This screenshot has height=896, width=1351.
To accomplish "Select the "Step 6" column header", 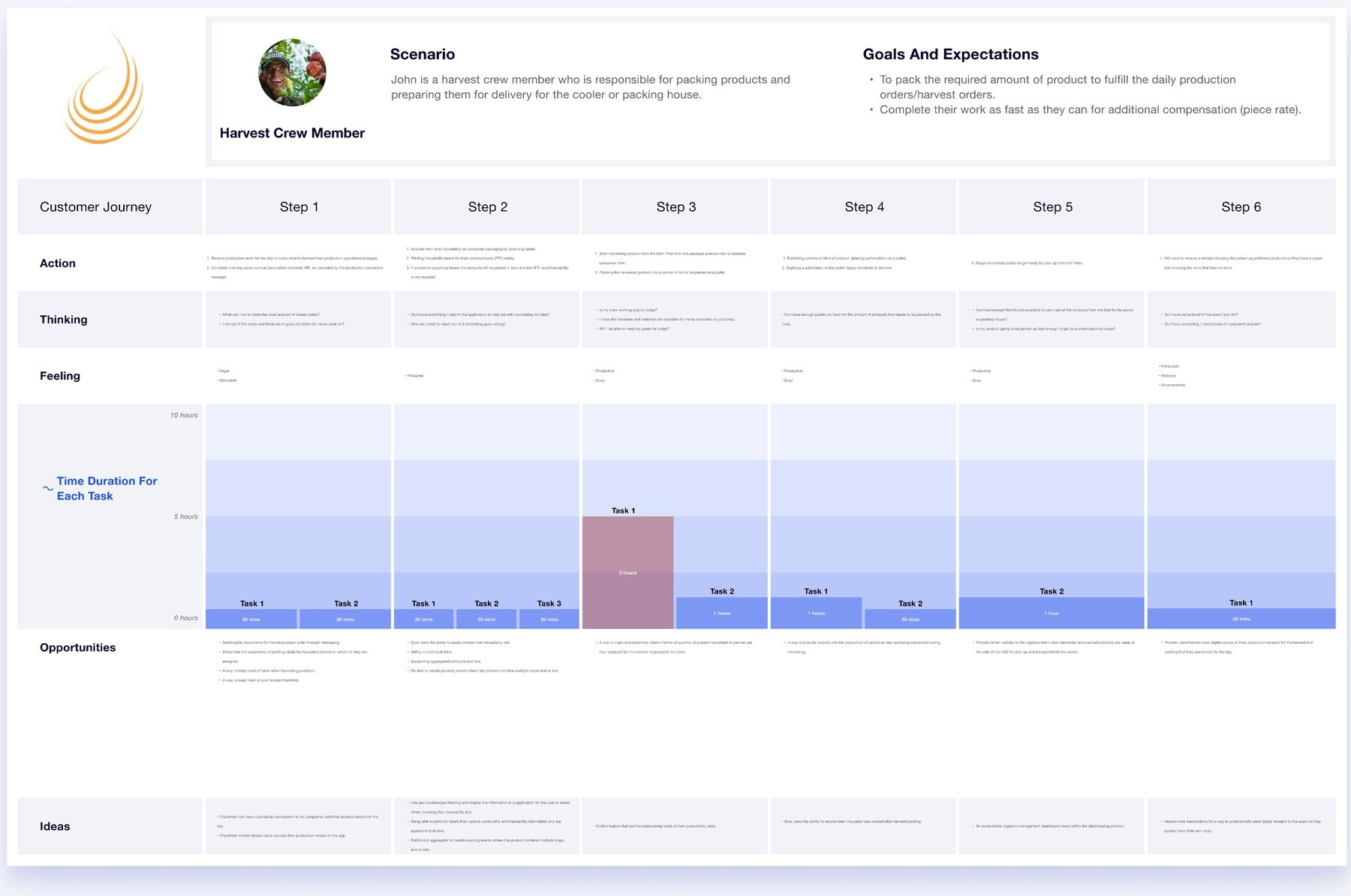I will click(1241, 206).
